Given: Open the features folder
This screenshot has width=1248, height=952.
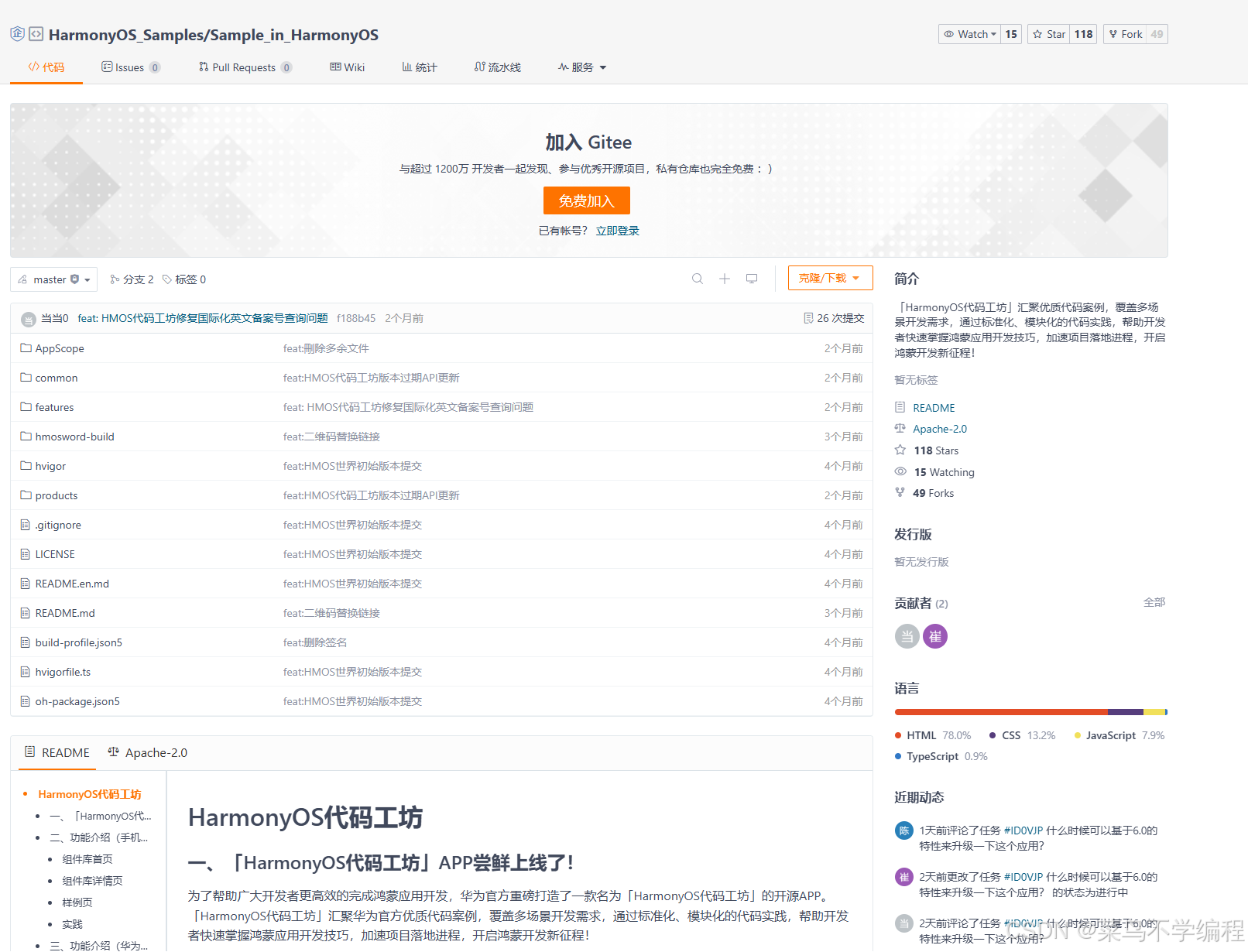Looking at the screenshot, I should point(54,407).
